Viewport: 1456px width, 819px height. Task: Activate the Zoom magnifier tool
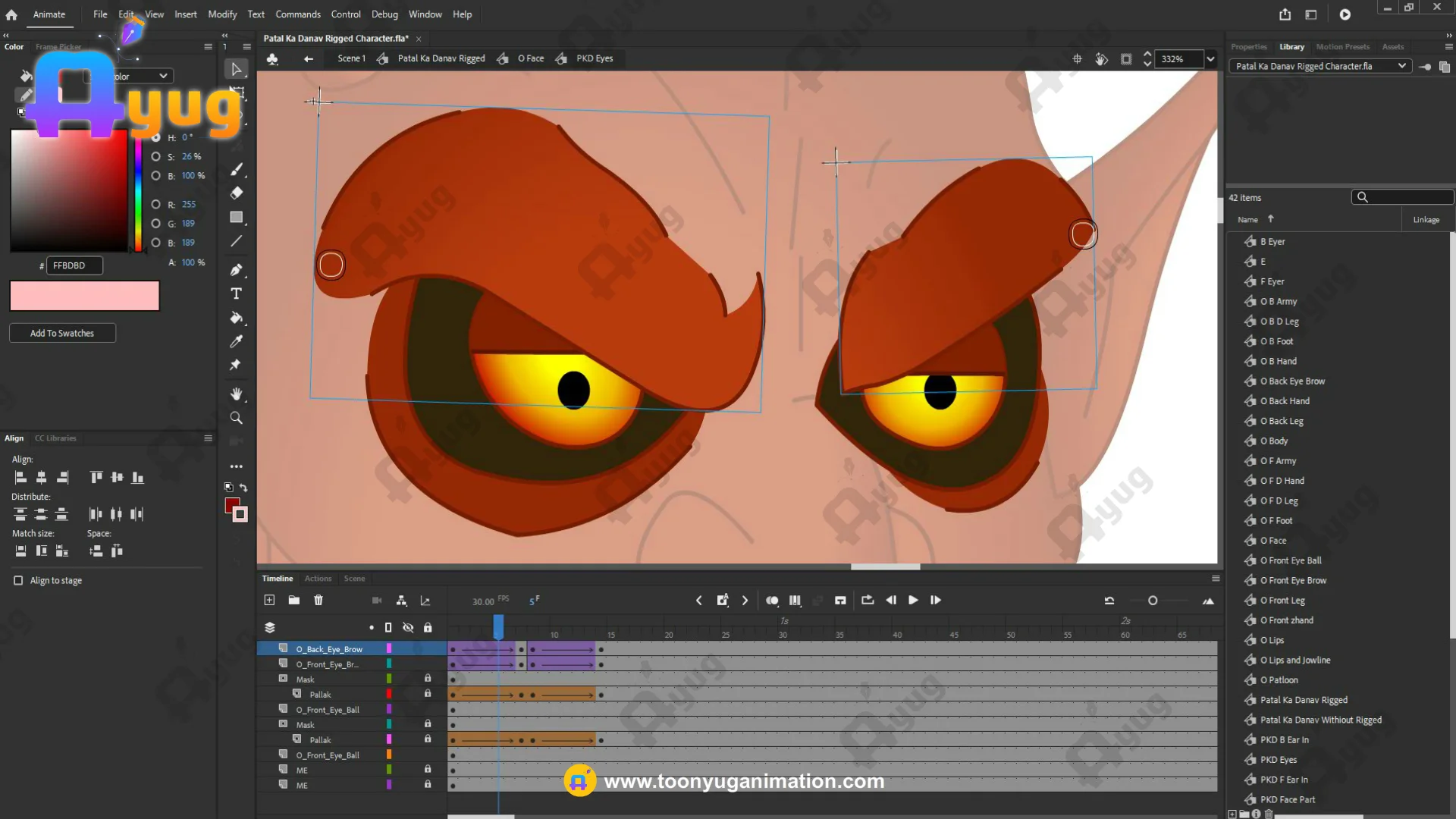(237, 418)
